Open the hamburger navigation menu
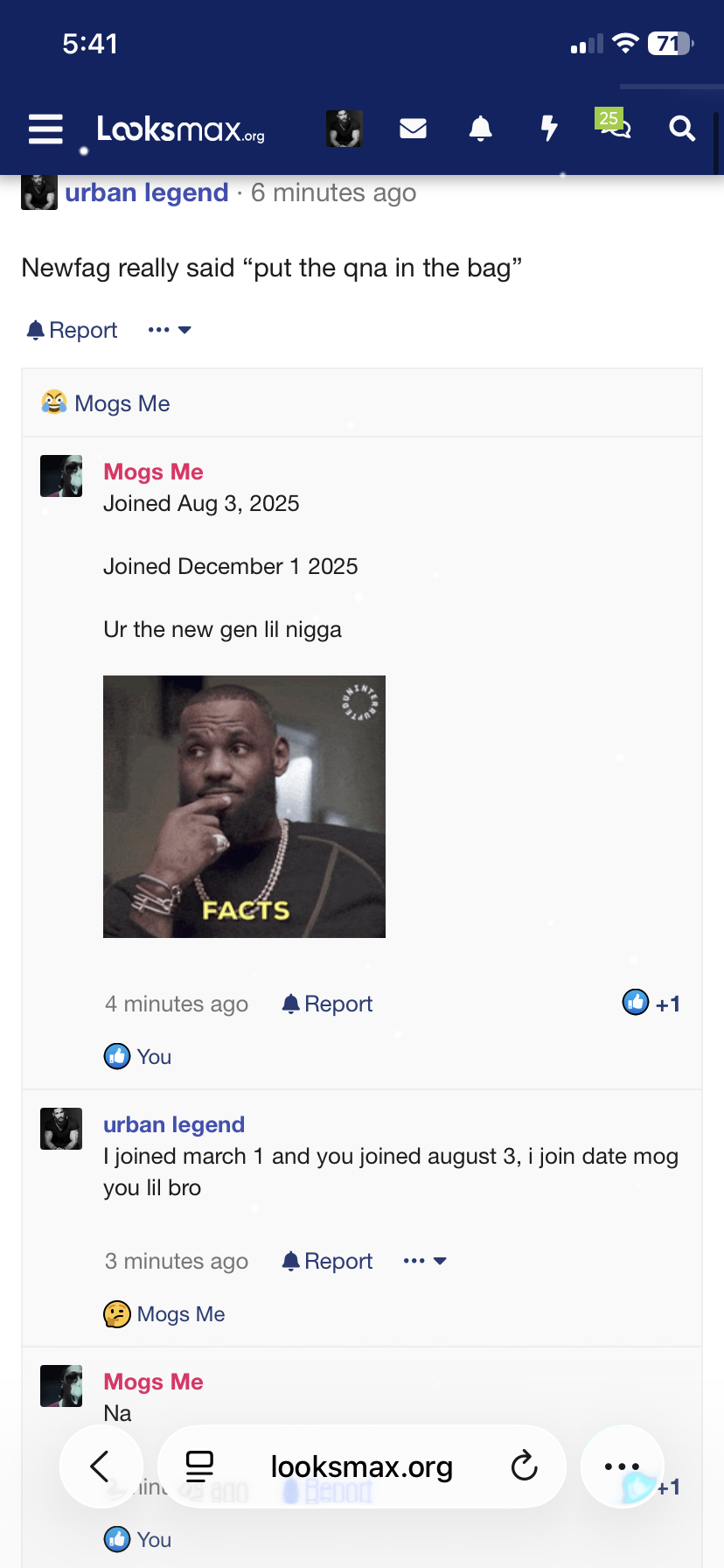The width and height of the screenshot is (724, 1568). [x=45, y=129]
